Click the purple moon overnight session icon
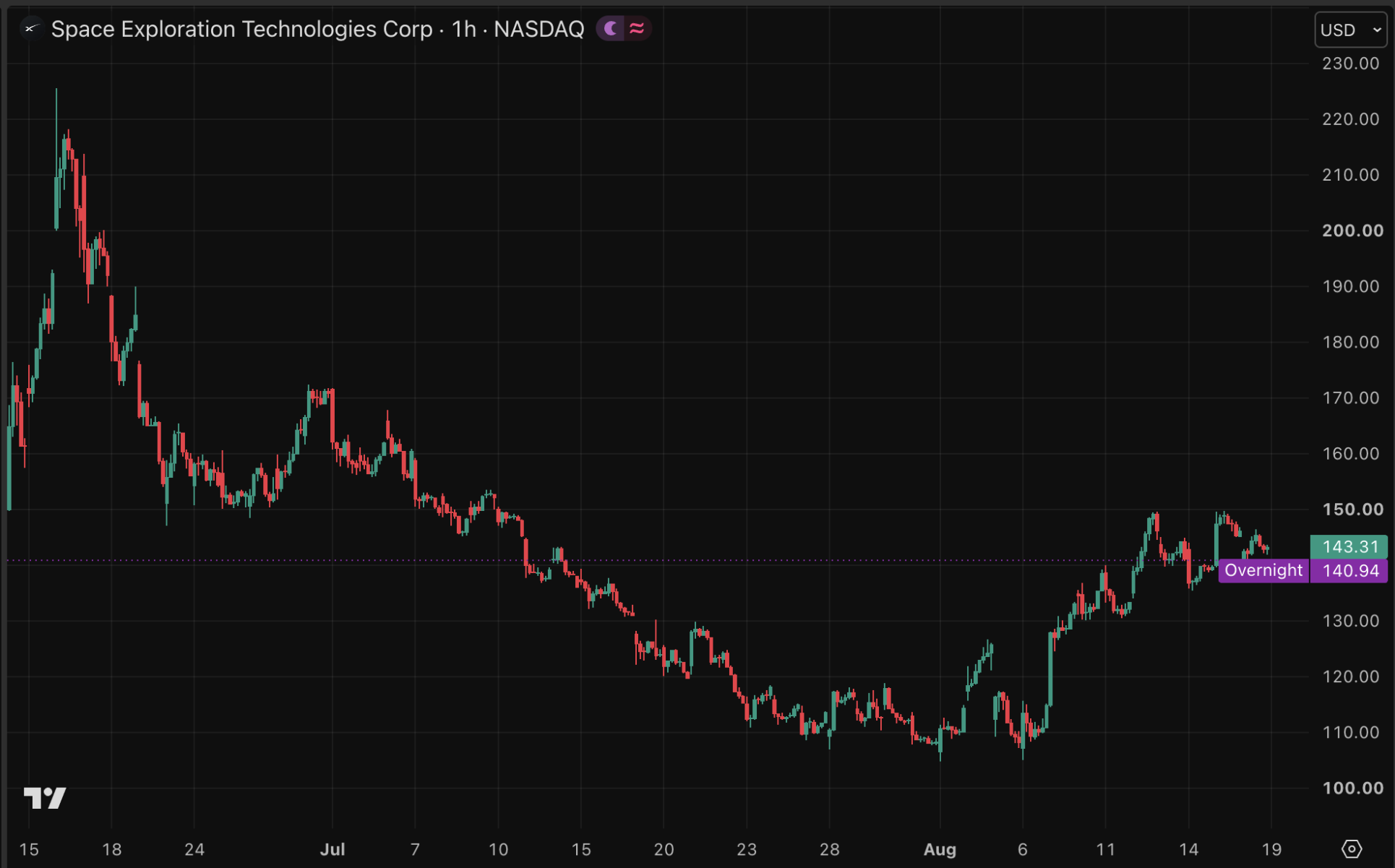Viewport: 1395px width, 868px height. pyautogui.click(x=611, y=29)
